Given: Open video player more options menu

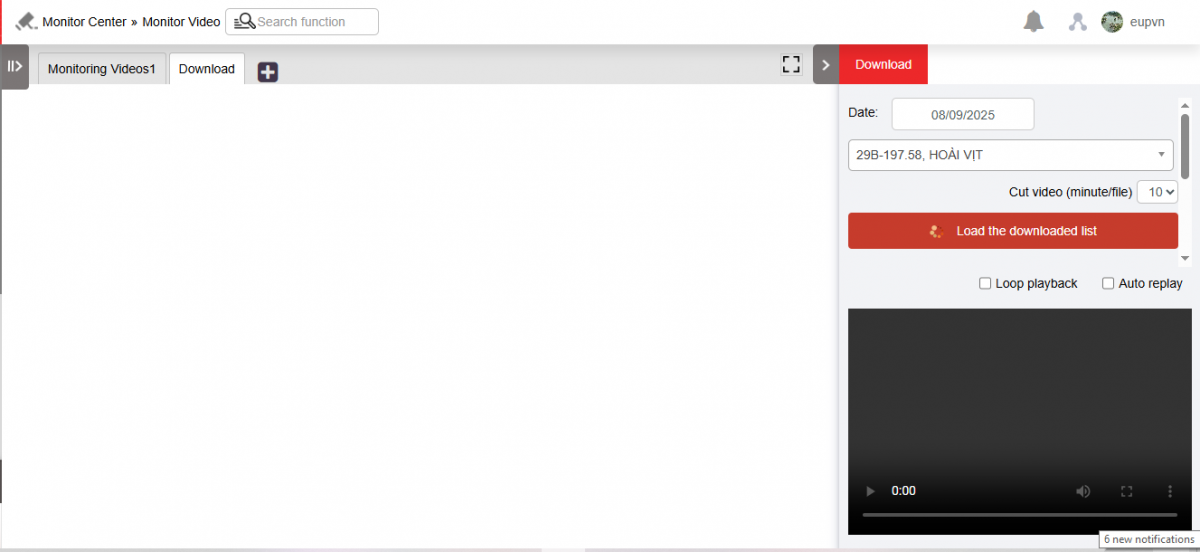Looking at the screenshot, I should click(x=1169, y=491).
